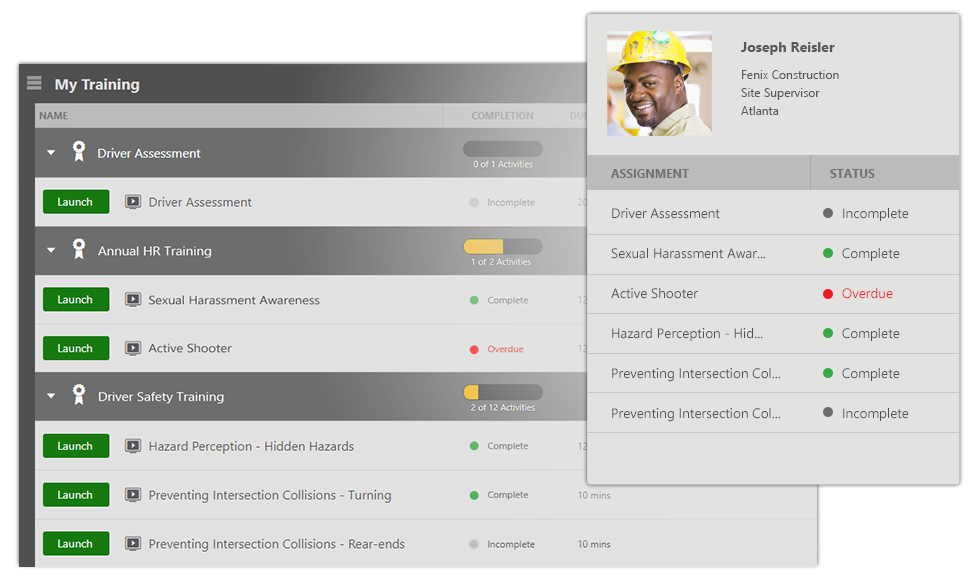Collapse the Driver Safety Training section
This screenshot has height=583, width=975.
[x=51, y=397]
